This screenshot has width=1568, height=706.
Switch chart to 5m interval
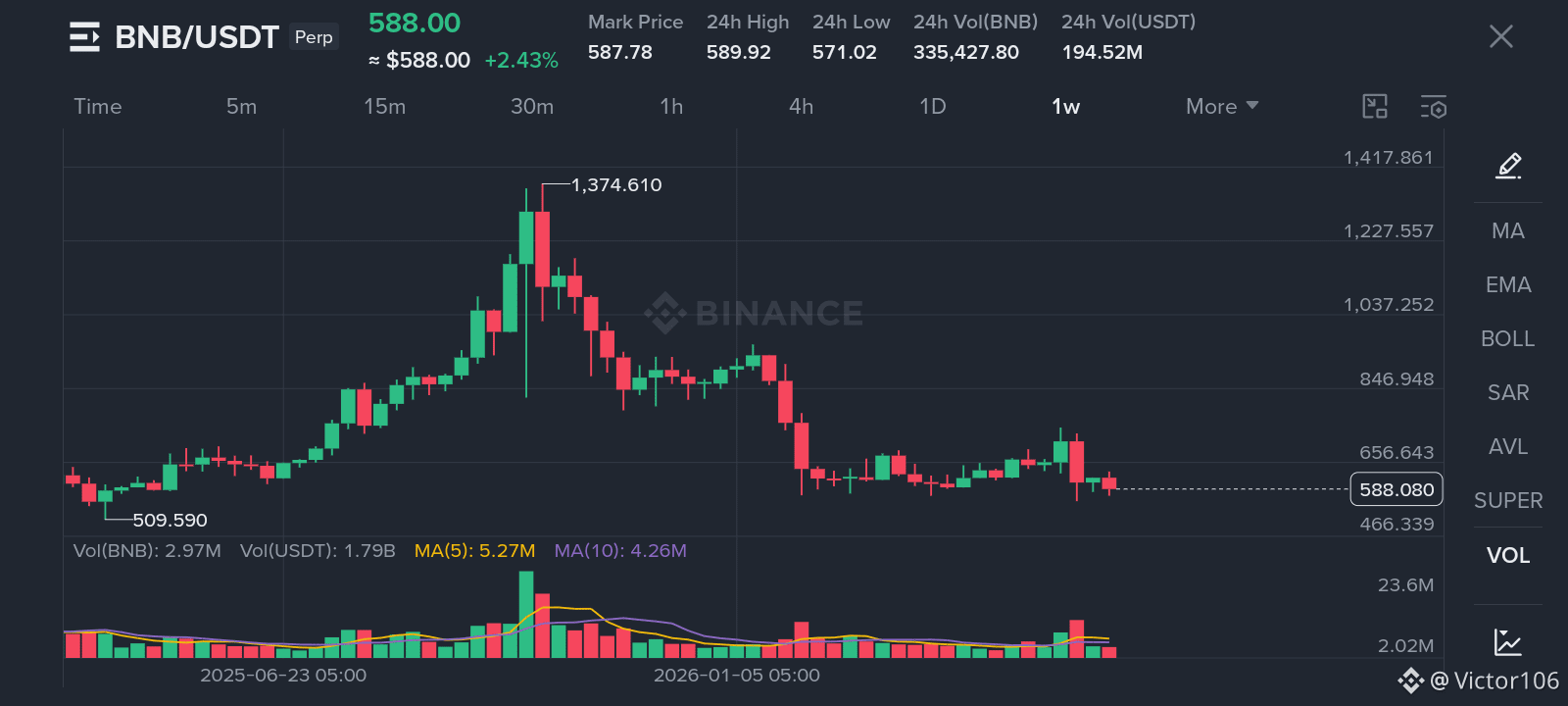click(x=241, y=106)
